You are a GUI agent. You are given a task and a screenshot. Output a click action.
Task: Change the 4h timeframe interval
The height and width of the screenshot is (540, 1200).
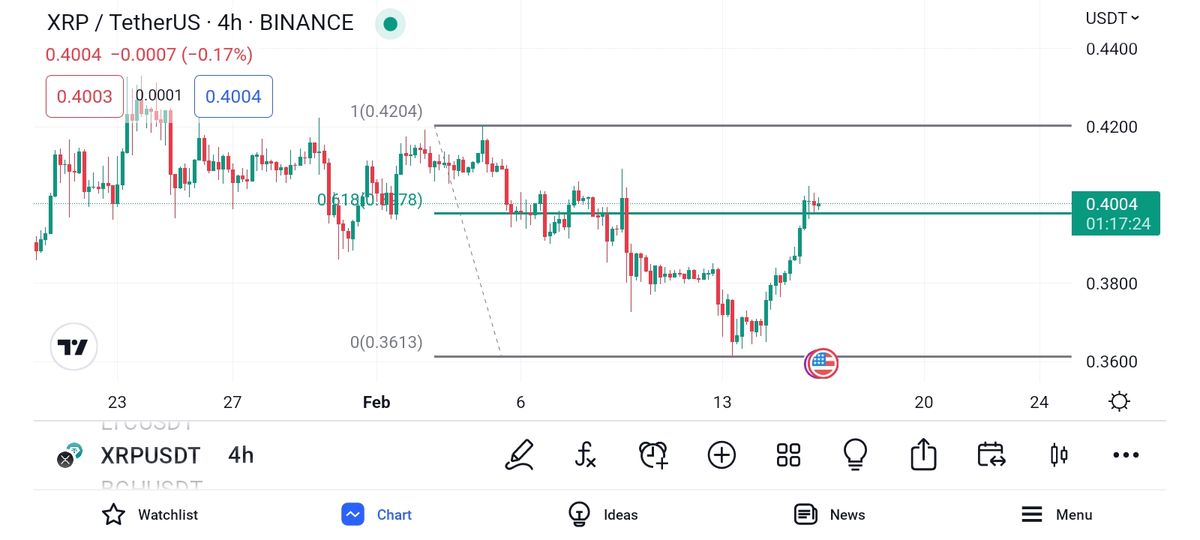pyautogui.click(x=241, y=456)
